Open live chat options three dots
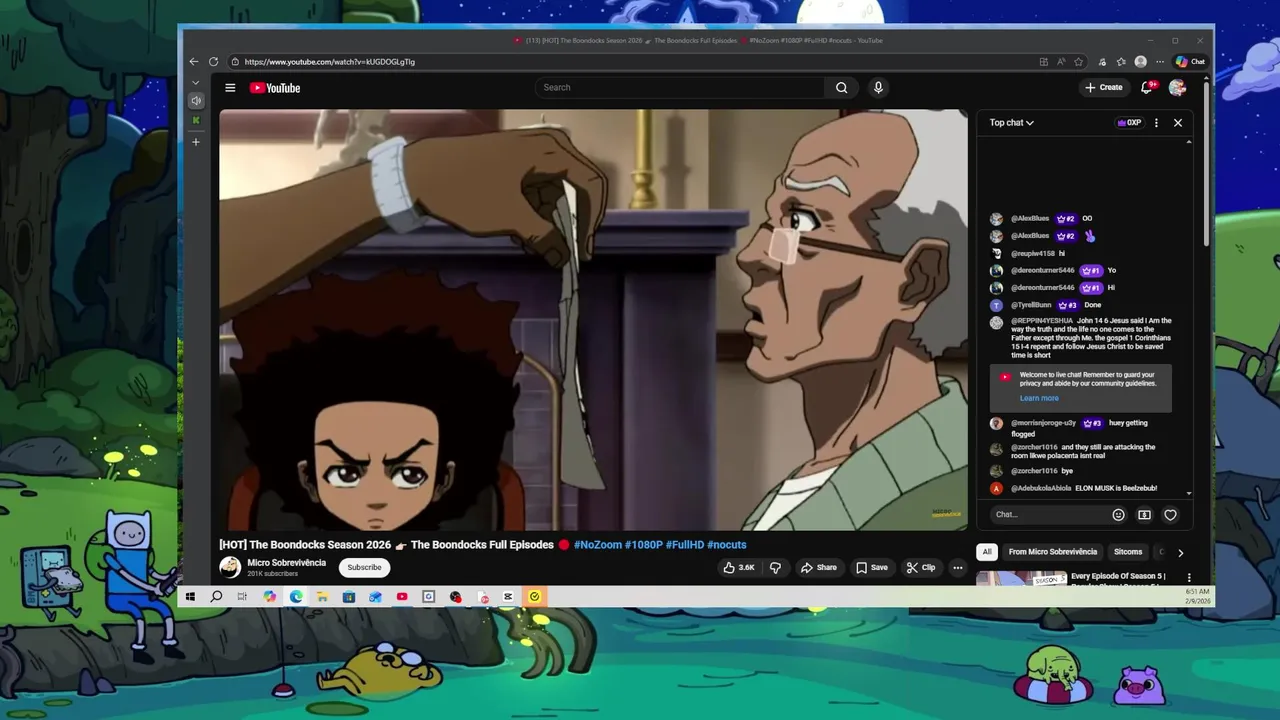The width and height of the screenshot is (1280, 720). point(1156,123)
